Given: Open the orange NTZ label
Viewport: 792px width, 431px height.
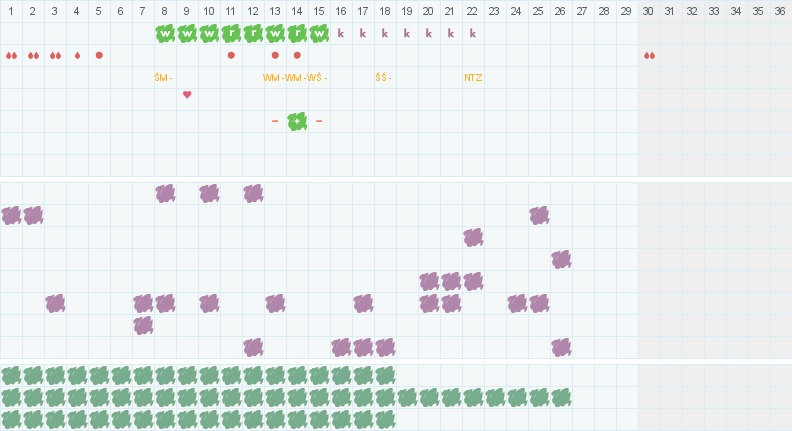Looking at the screenshot, I should click(473, 78).
